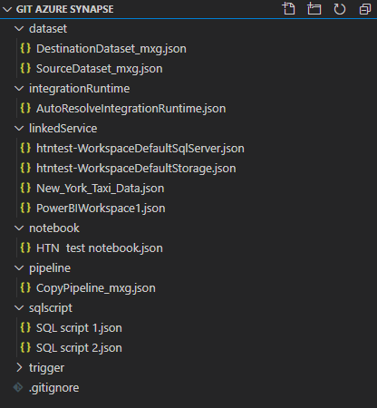Collapse the pipeline folder chevron
The image size is (377, 408).
click(x=19, y=268)
